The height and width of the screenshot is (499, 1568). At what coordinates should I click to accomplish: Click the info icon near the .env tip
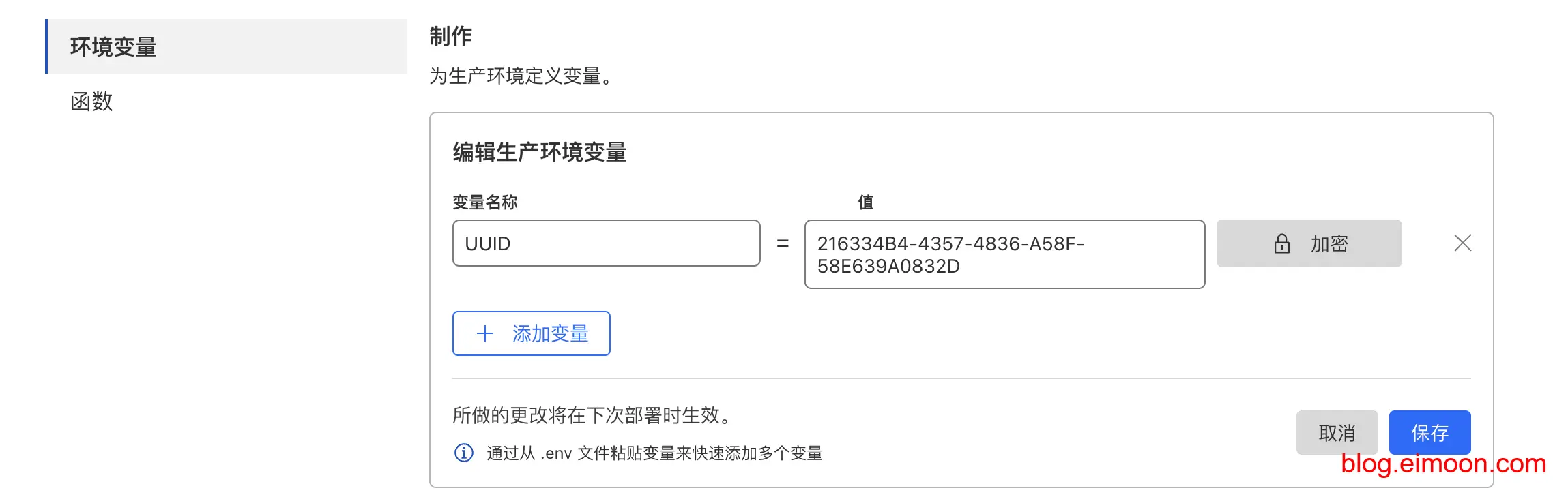click(x=463, y=451)
